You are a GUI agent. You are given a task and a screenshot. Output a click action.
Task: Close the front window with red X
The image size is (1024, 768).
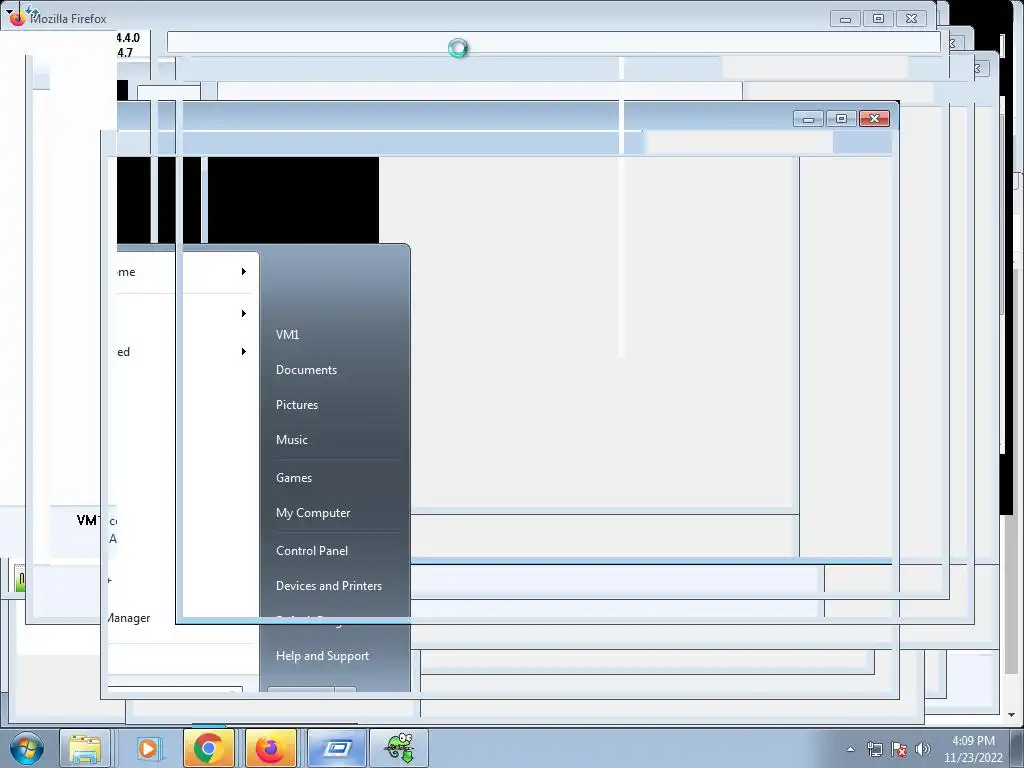click(874, 118)
